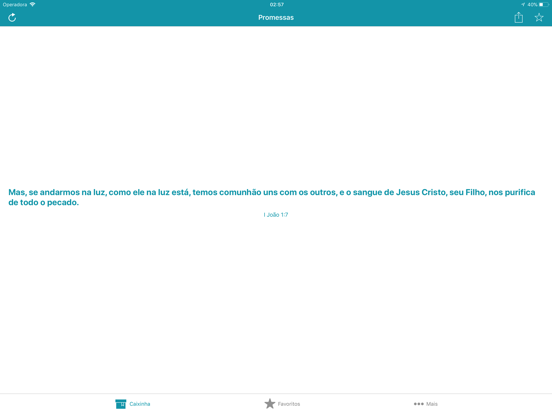Open the share icon in the header
The height and width of the screenshot is (414, 552).
point(518,17)
